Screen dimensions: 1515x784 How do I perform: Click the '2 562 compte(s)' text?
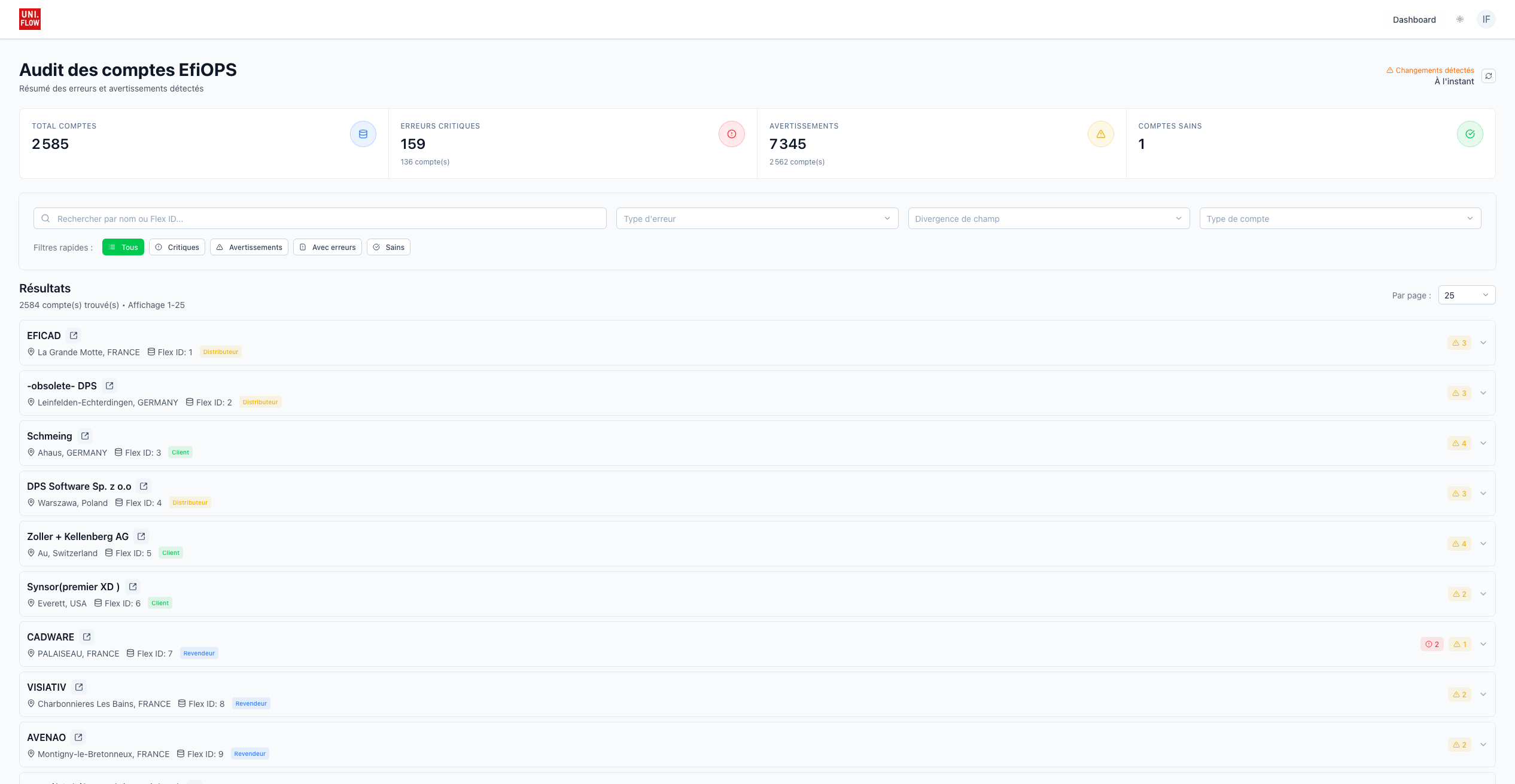point(797,162)
